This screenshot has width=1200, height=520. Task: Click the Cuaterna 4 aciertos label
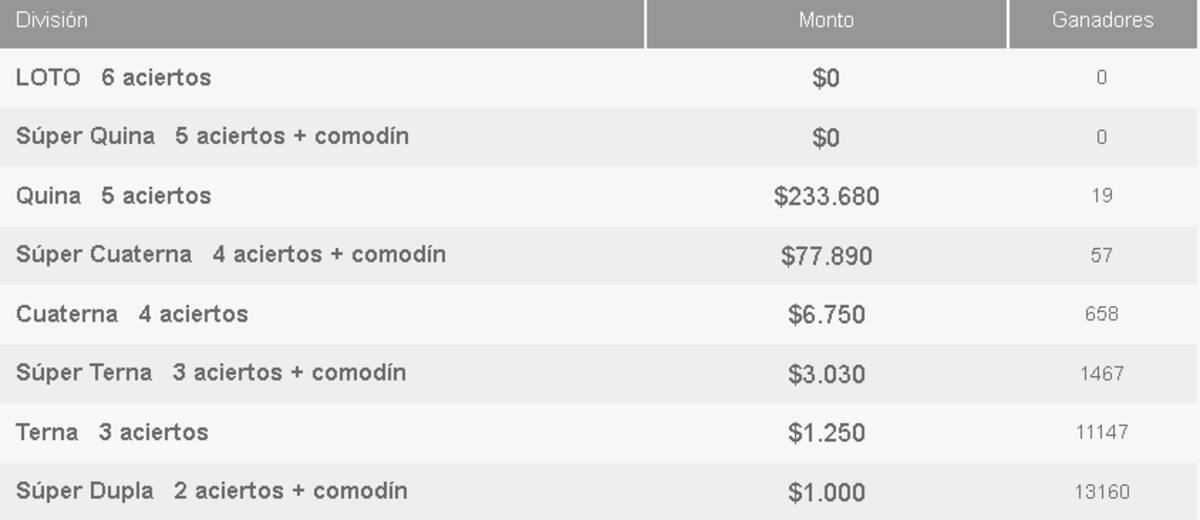pyautogui.click(x=131, y=314)
